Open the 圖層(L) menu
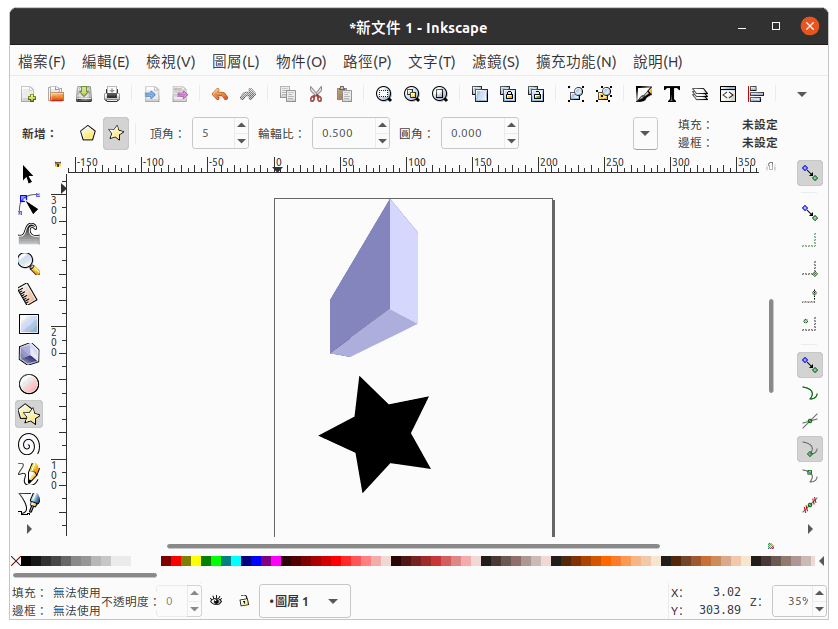Screen dimensions: 838x629 (x=235, y=62)
